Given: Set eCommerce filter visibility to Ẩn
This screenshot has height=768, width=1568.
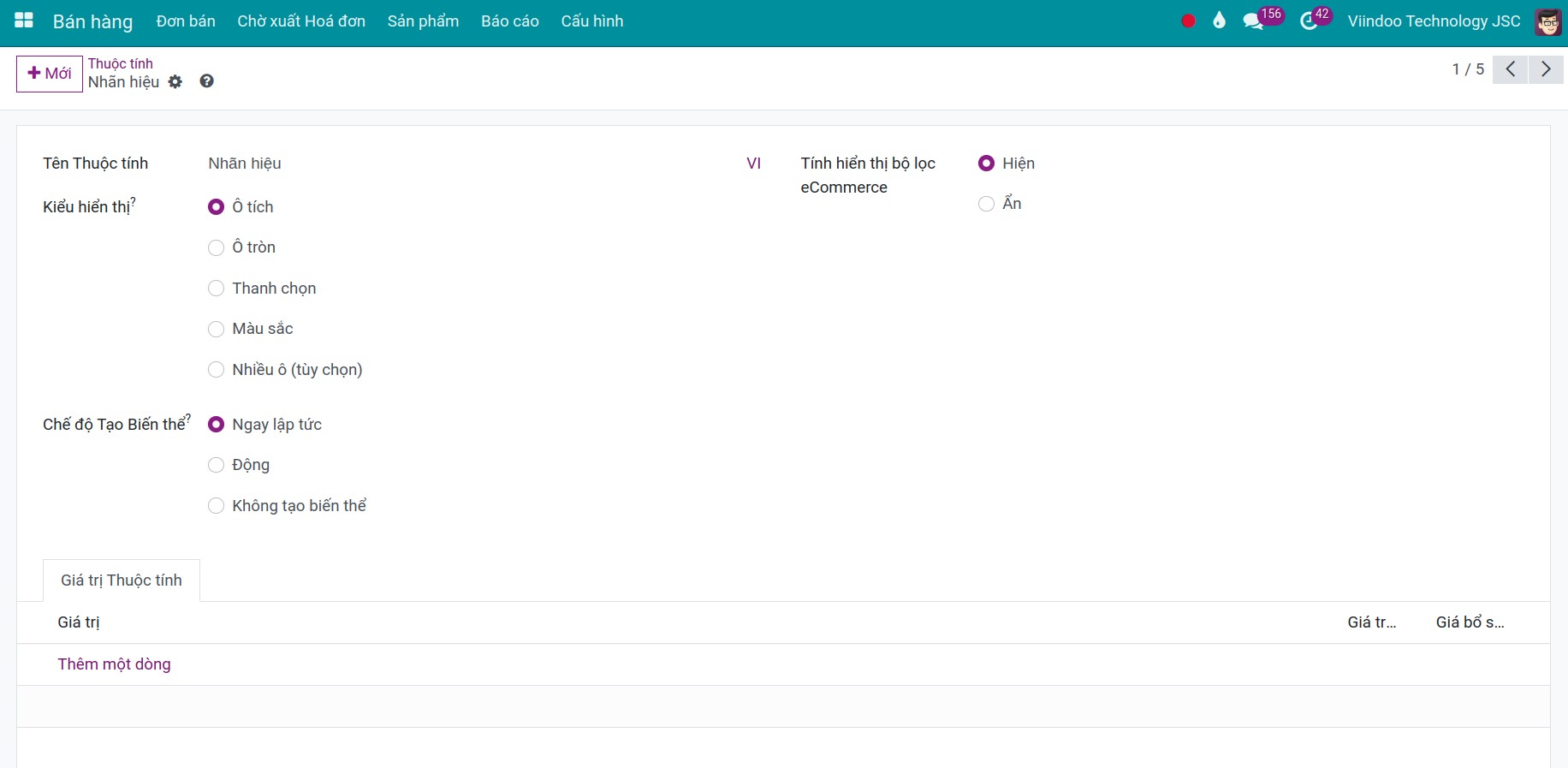Looking at the screenshot, I should click(x=987, y=204).
